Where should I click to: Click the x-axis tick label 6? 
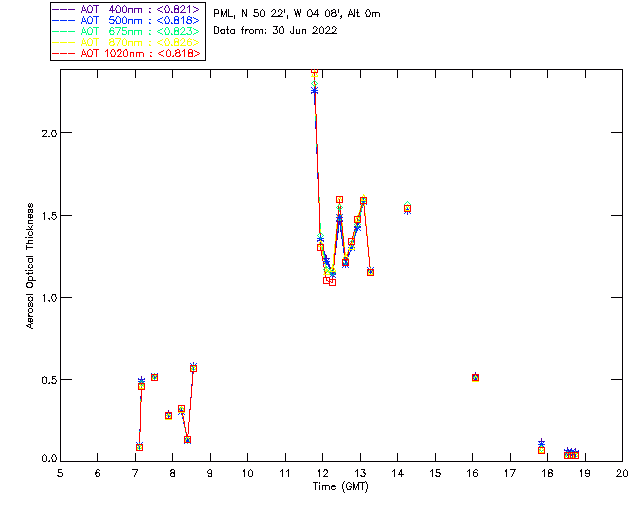[x=98, y=474]
